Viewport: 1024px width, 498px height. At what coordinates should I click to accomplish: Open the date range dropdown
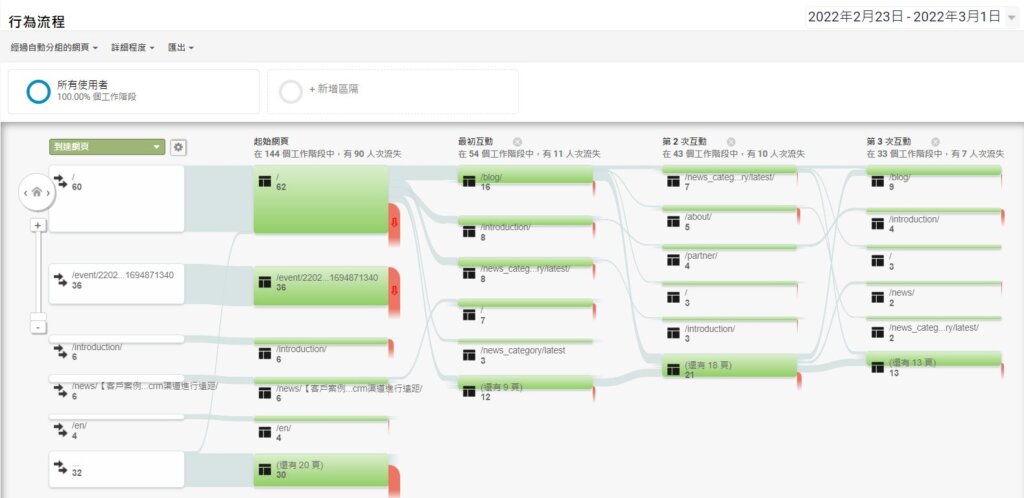912,17
